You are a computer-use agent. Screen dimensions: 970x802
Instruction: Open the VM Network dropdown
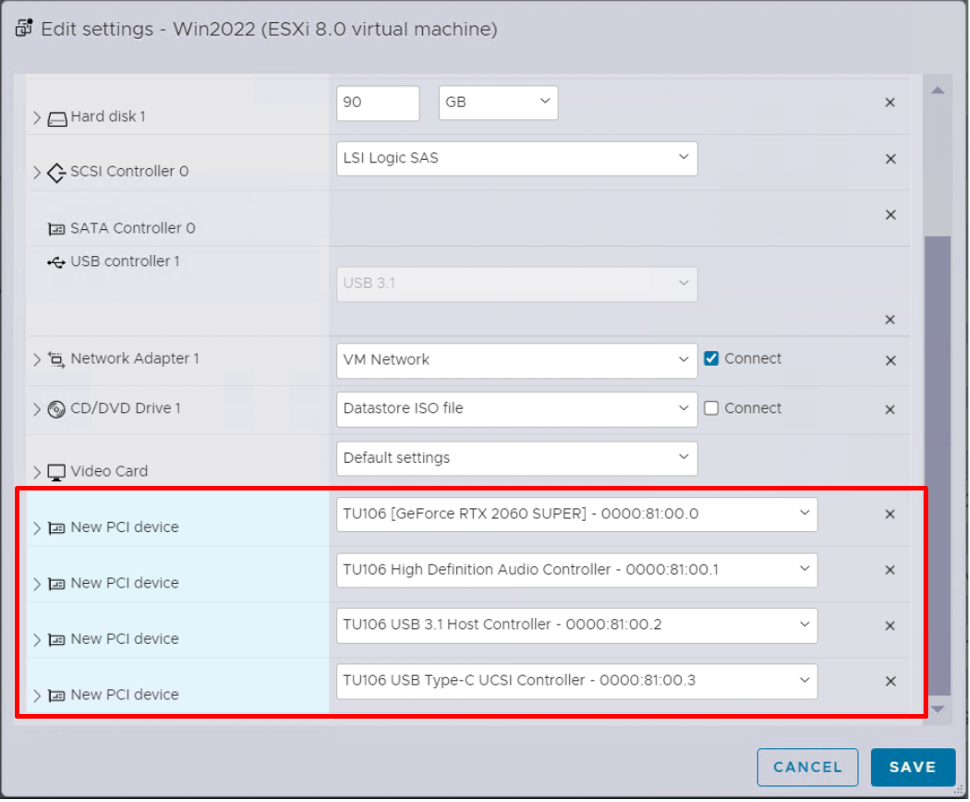tap(516, 359)
